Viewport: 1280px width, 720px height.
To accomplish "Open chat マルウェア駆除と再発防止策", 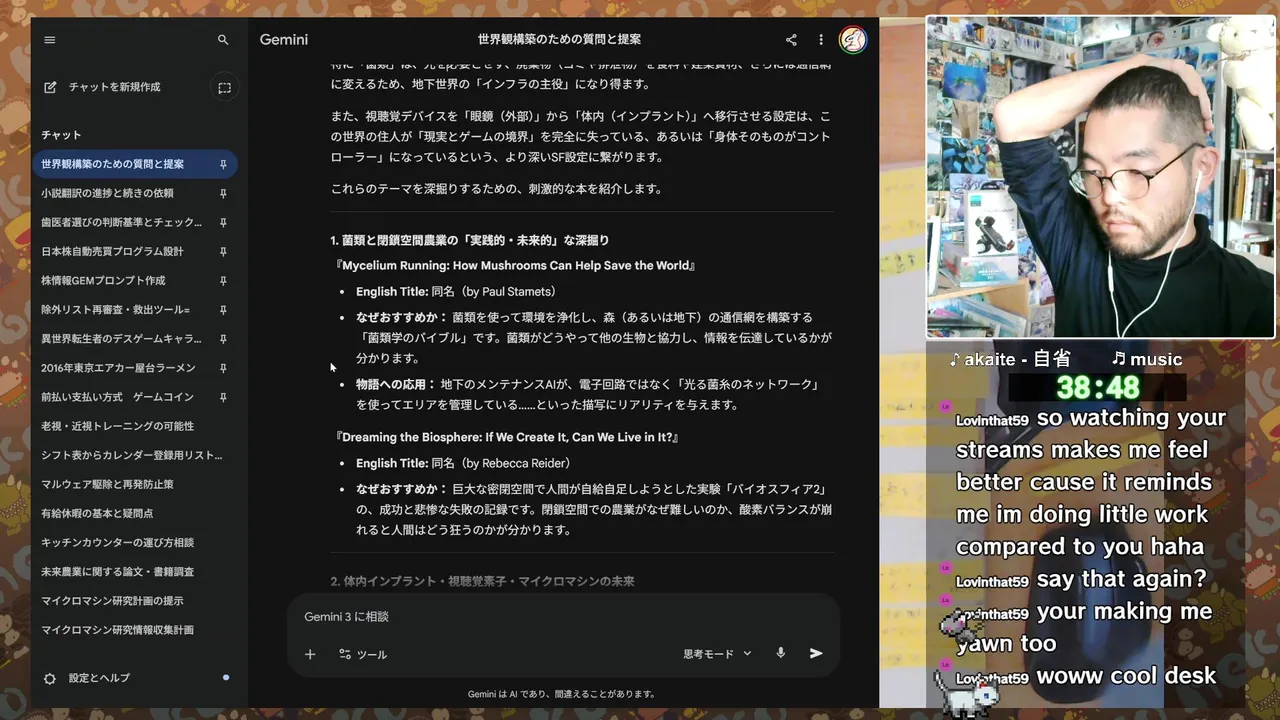I will [x=135, y=484].
